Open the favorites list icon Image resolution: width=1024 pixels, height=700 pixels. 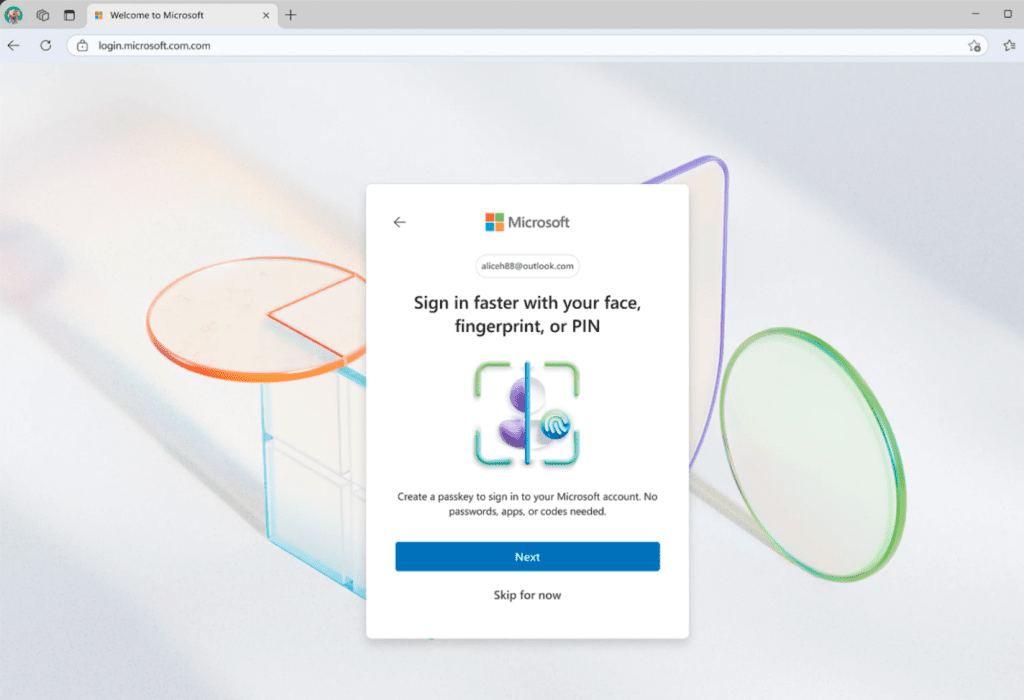click(x=1009, y=46)
